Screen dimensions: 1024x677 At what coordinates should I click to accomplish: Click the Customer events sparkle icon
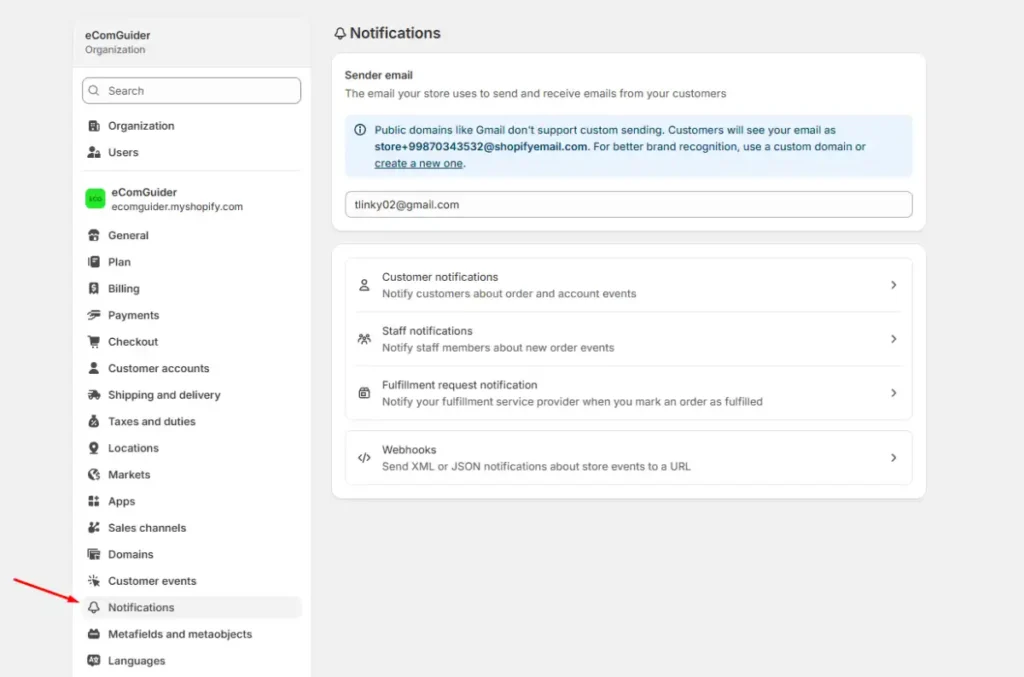94,580
